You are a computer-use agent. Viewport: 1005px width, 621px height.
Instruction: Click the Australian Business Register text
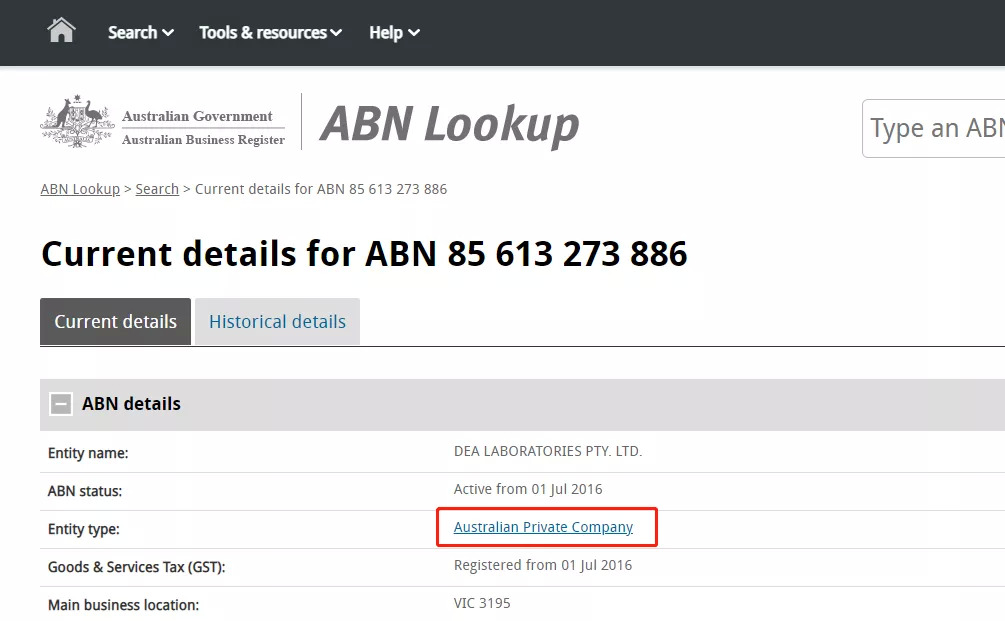(203, 140)
